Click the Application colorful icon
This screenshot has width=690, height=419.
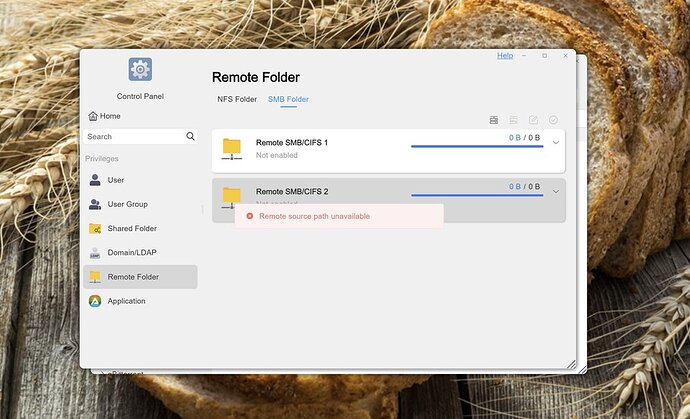point(95,301)
